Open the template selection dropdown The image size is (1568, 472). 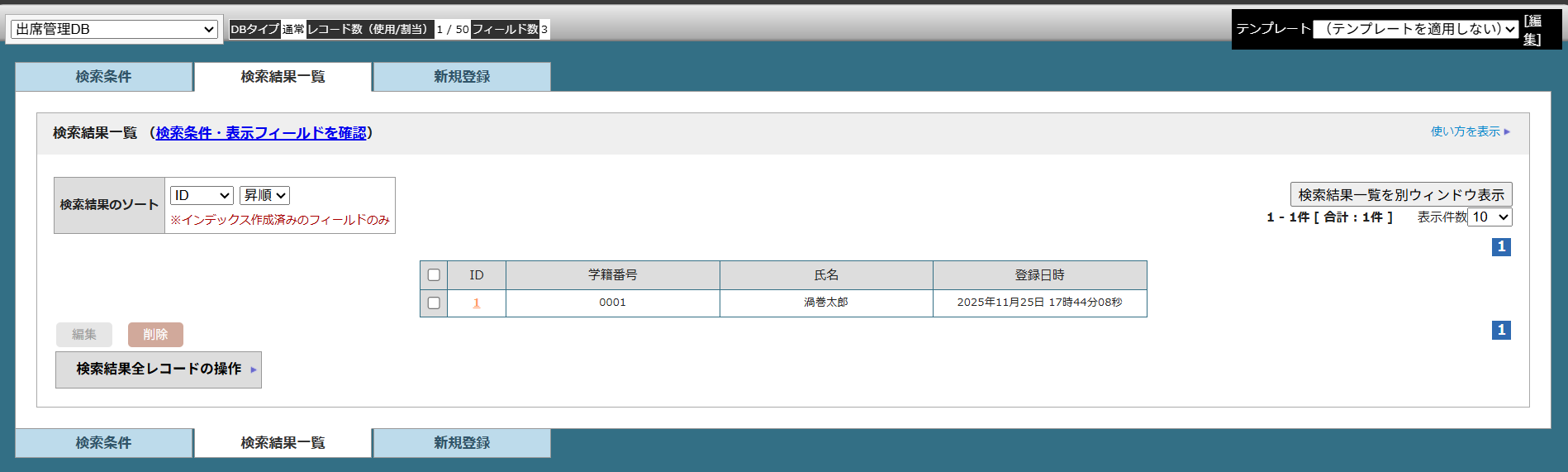[x=1415, y=29]
